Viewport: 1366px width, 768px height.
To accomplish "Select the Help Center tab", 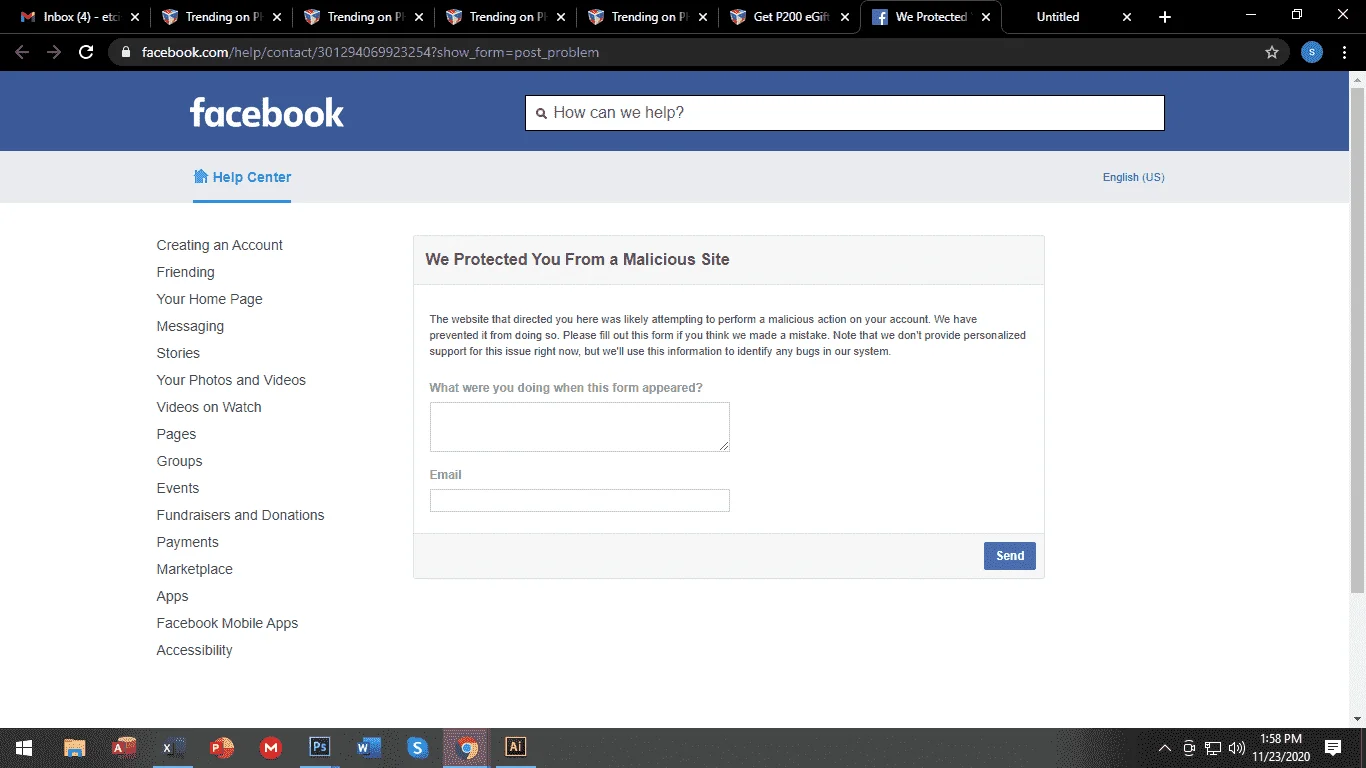I will point(242,177).
